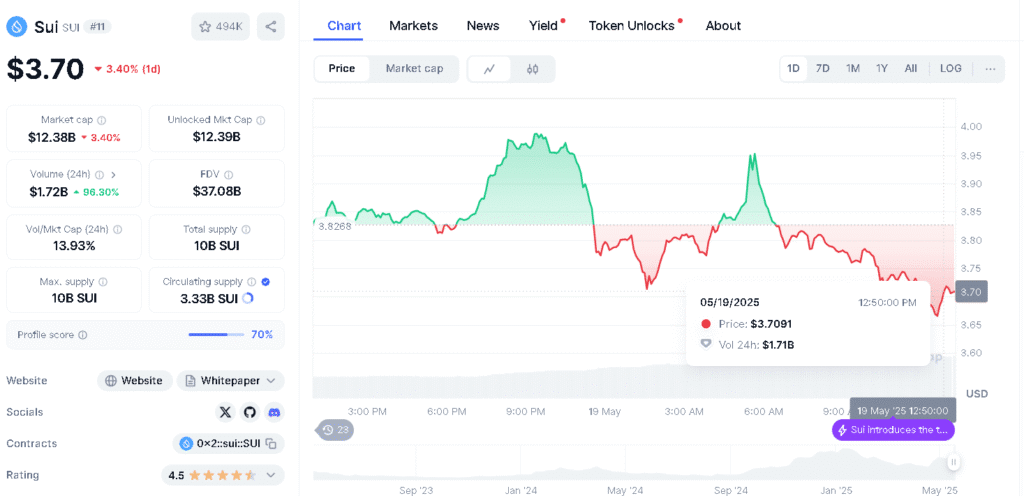This screenshot has height=496, width=1024.
Task: Click the circulating supply progress ring
Action: point(248,298)
